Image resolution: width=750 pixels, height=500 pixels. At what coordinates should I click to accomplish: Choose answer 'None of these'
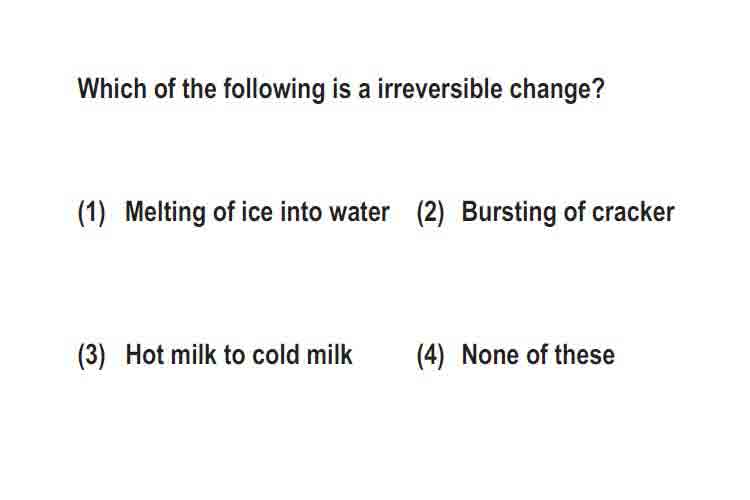click(x=538, y=355)
